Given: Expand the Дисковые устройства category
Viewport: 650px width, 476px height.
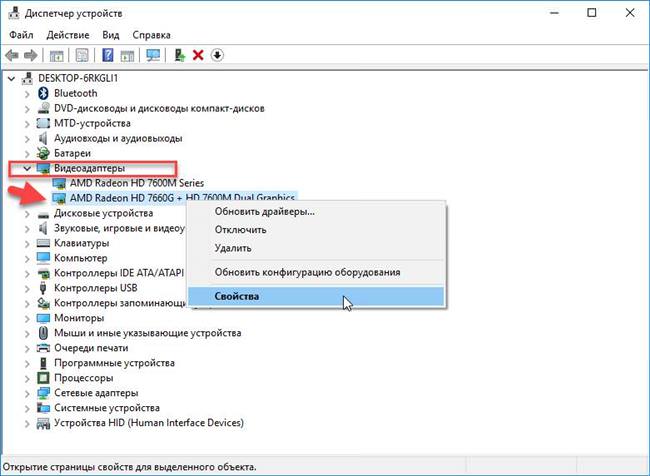Looking at the screenshot, I should (27, 214).
